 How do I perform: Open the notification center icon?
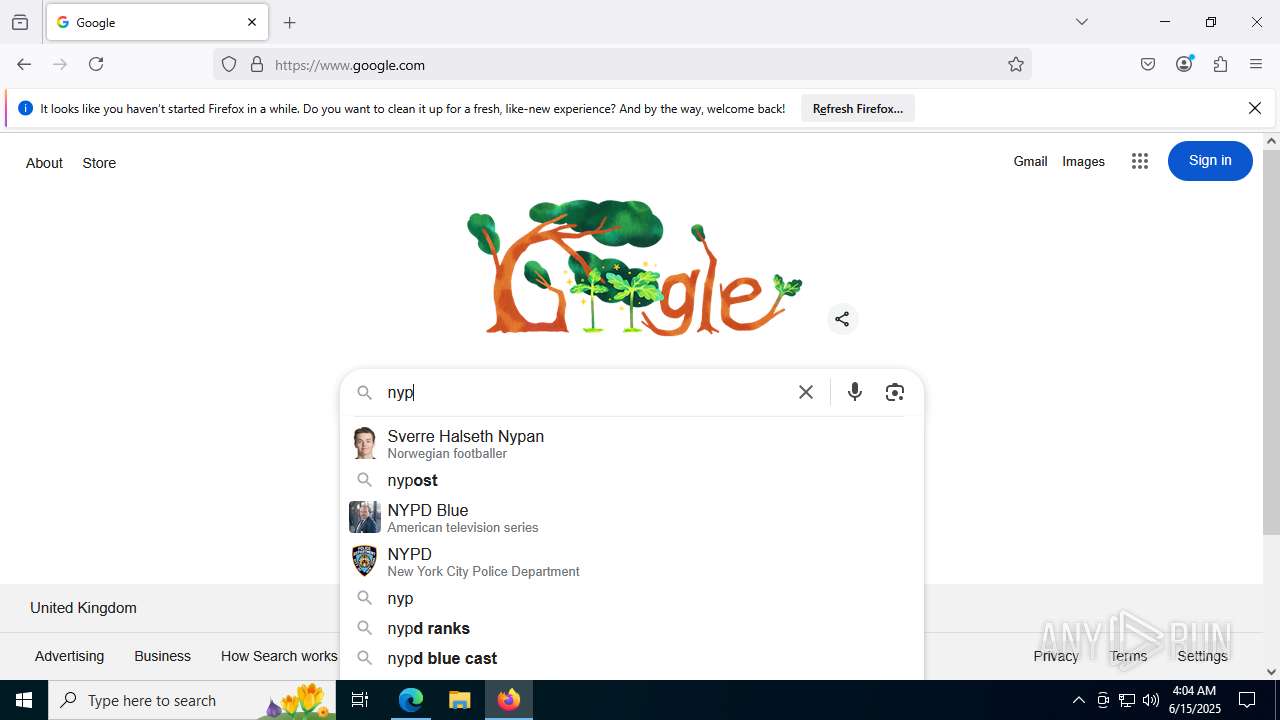click(x=1247, y=700)
